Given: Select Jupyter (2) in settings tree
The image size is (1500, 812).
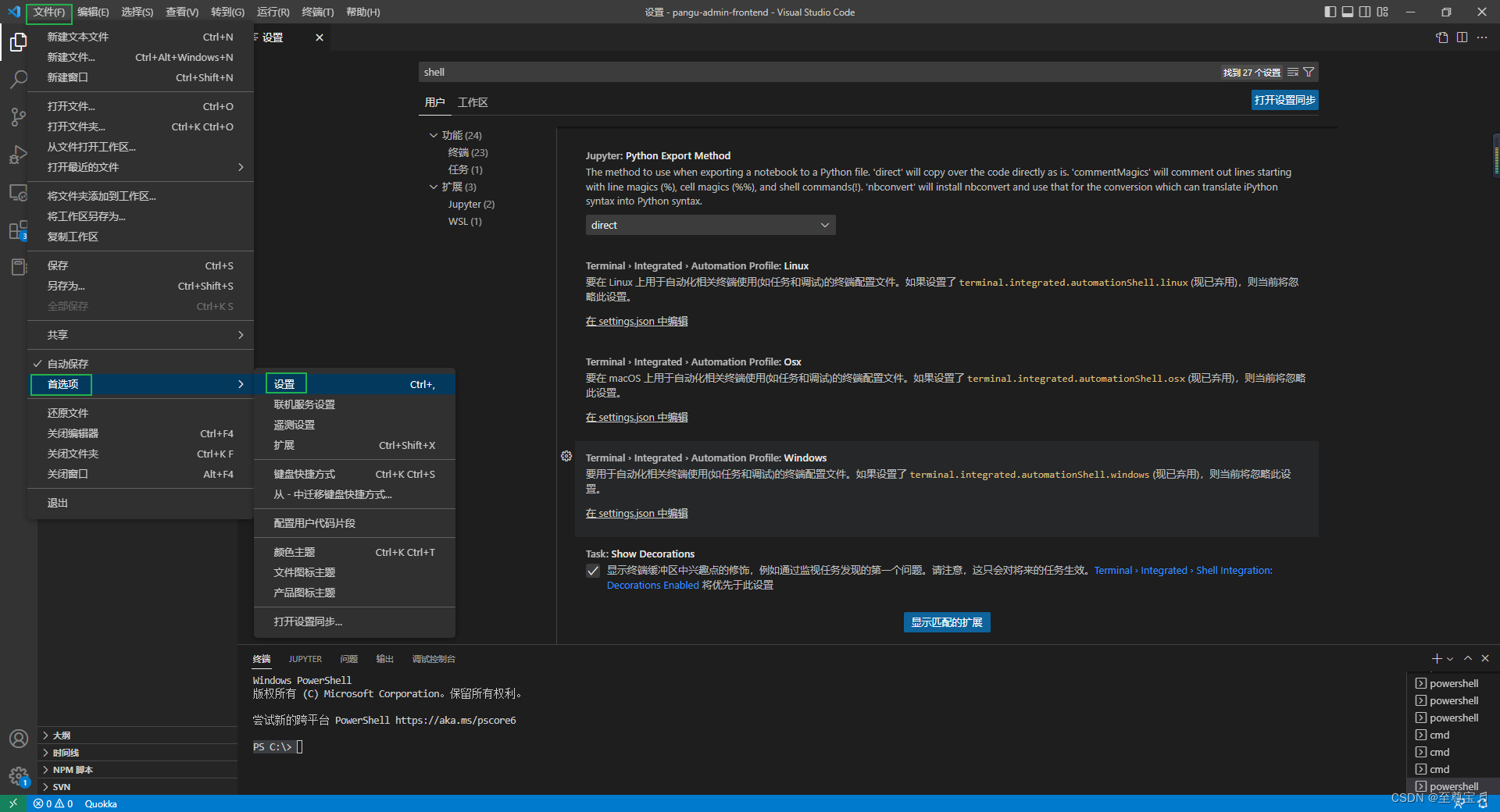Looking at the screenshot, I should tap(471, 204).
